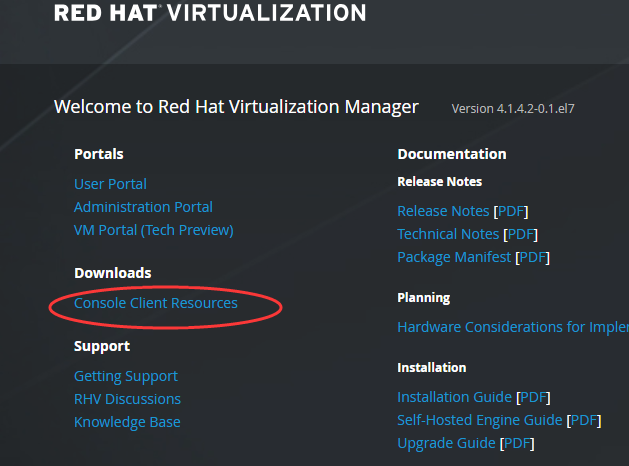Image resolution: width=629 pixels, height=466 pixels.
Task: Open the Installation Guide link
Action: point(454,397)
